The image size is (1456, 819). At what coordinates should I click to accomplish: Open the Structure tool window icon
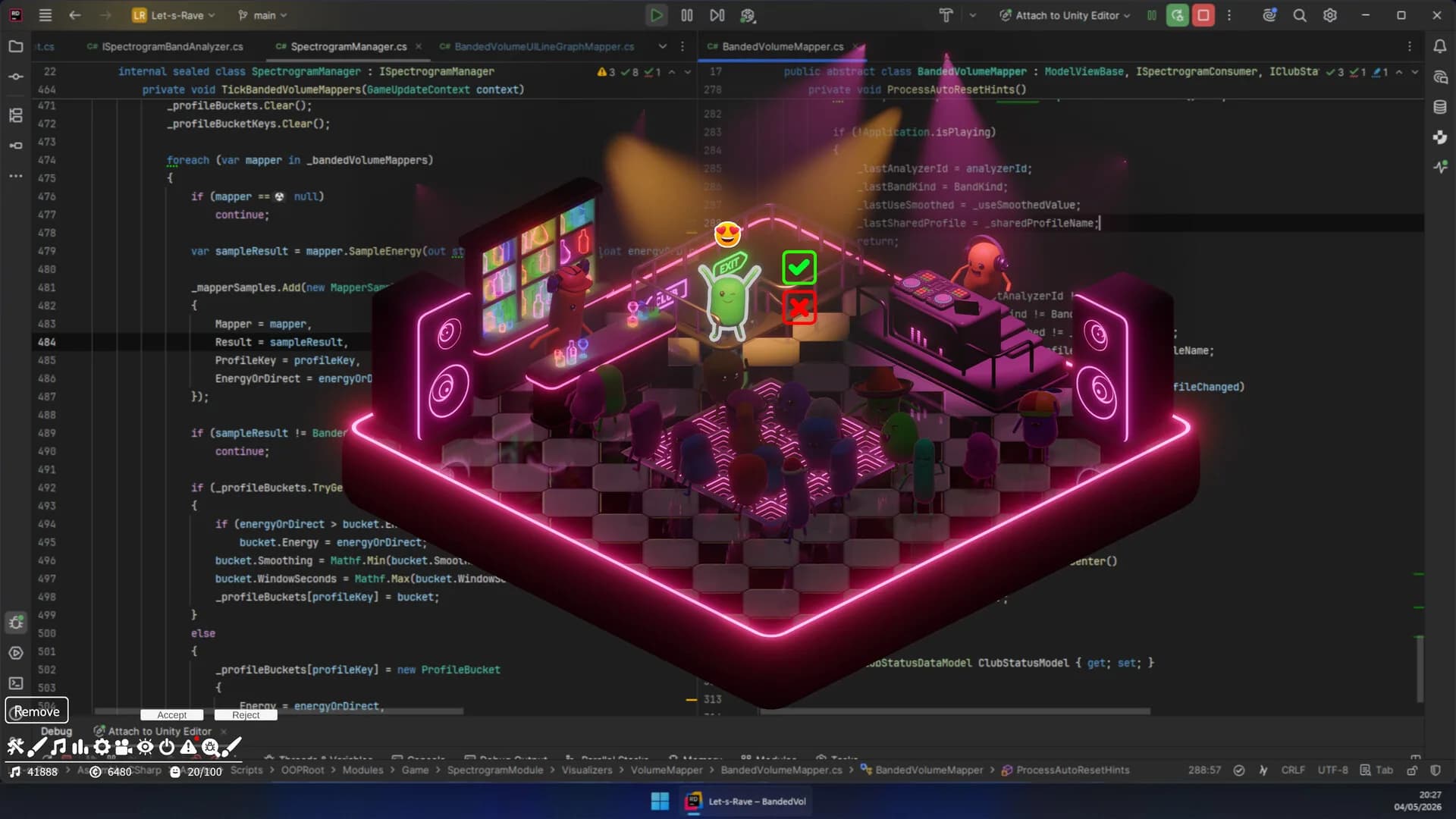tap(16, 115)
